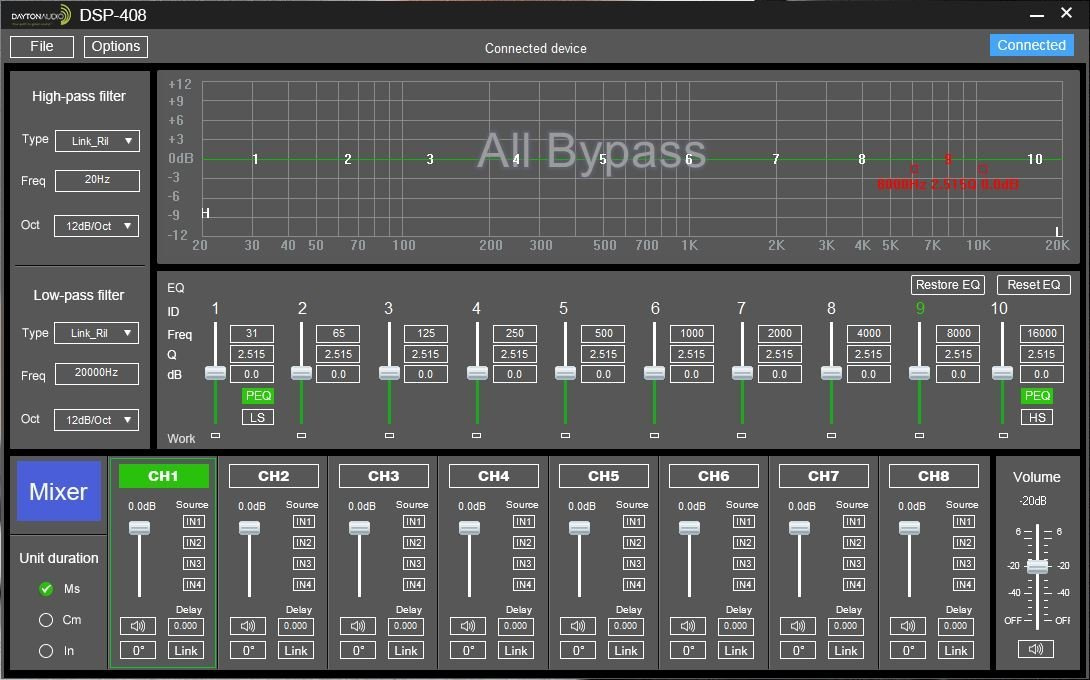The width and height of the screenshot is (1090, 680).
Task: Expand the High-pass Oct slope dropdown
Action: [x=96, y=225]
